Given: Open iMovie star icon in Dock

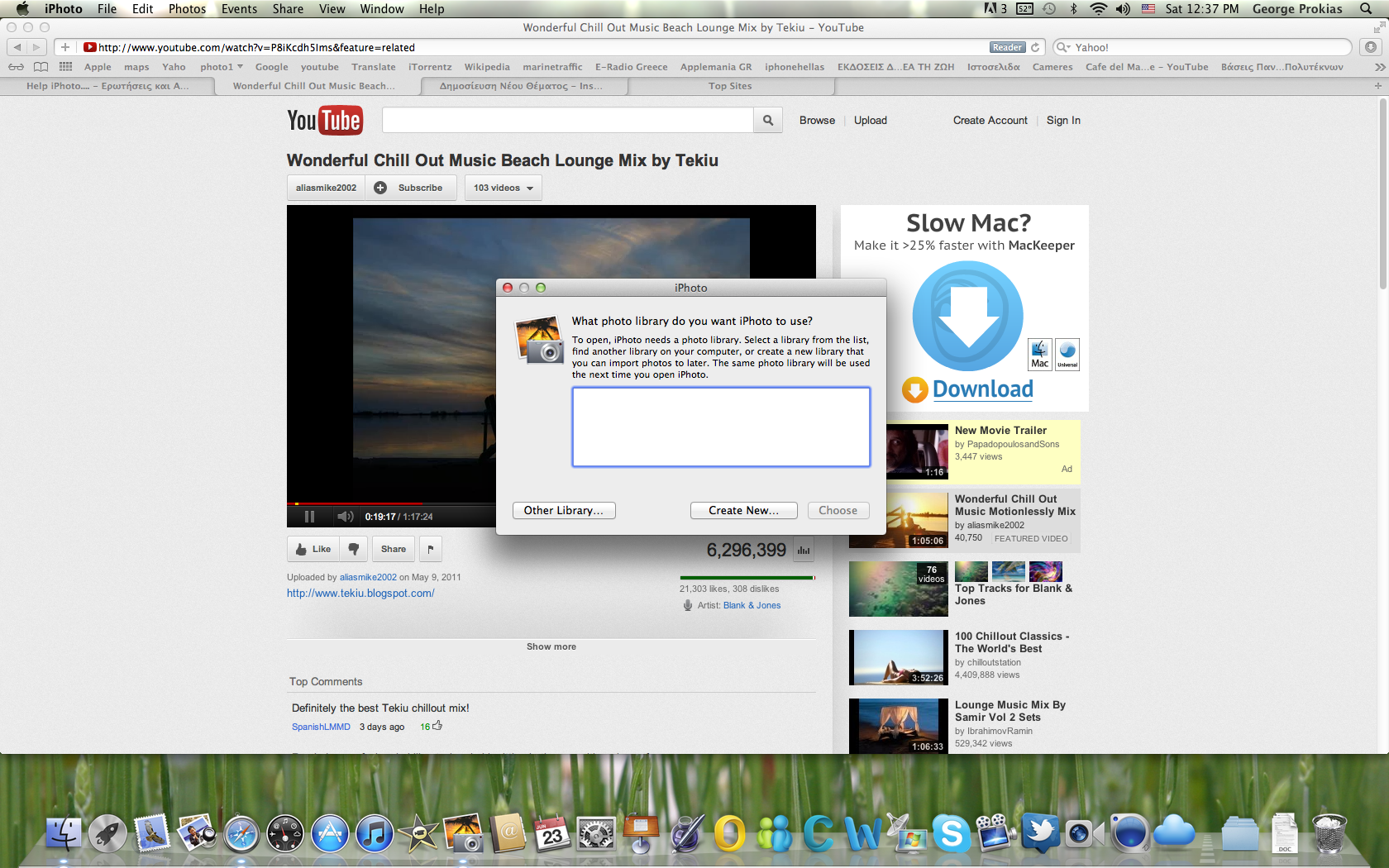Looking at the screenshot, I should pos(419,833).
